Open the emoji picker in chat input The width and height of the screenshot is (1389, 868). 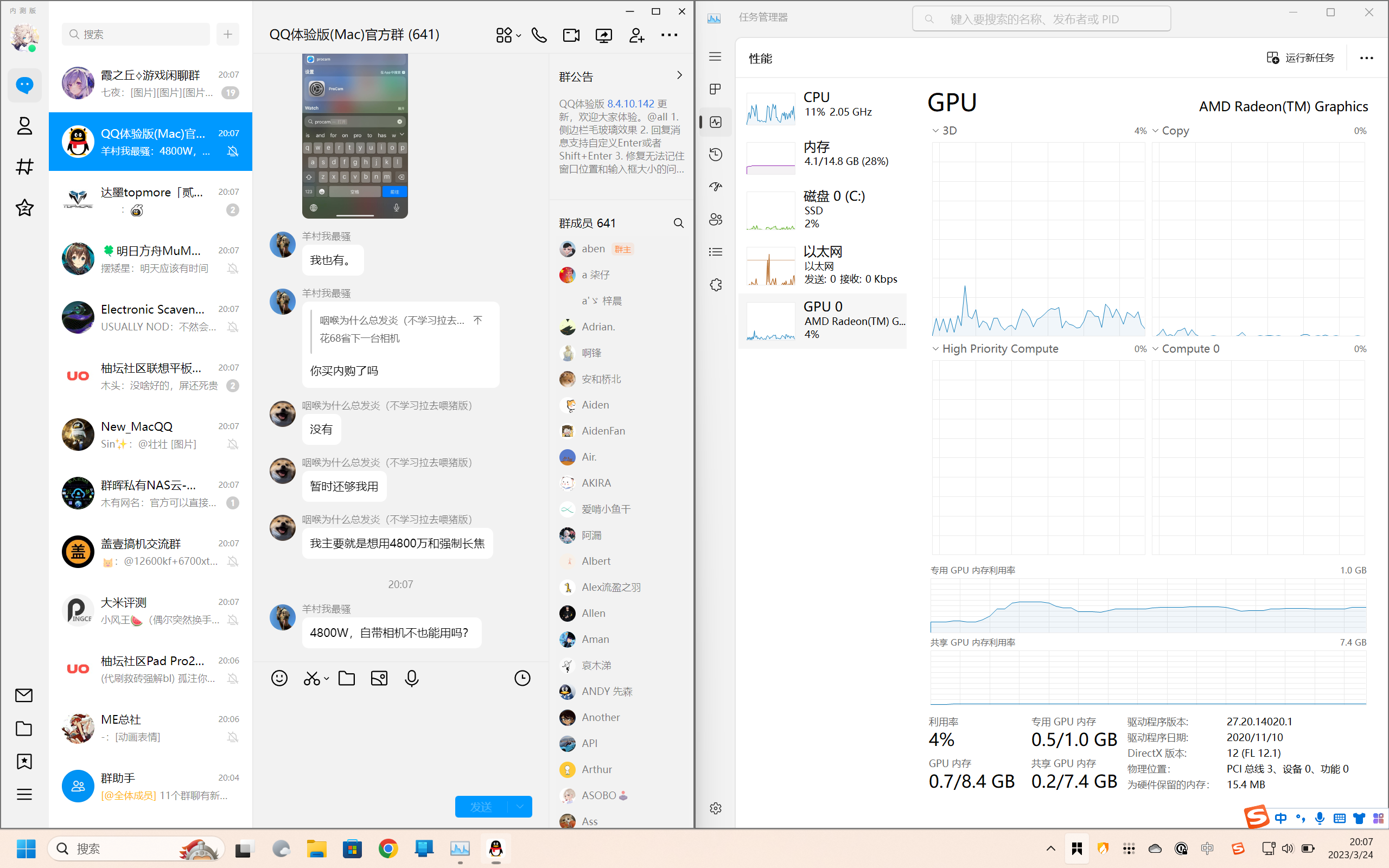pos(279,678)
